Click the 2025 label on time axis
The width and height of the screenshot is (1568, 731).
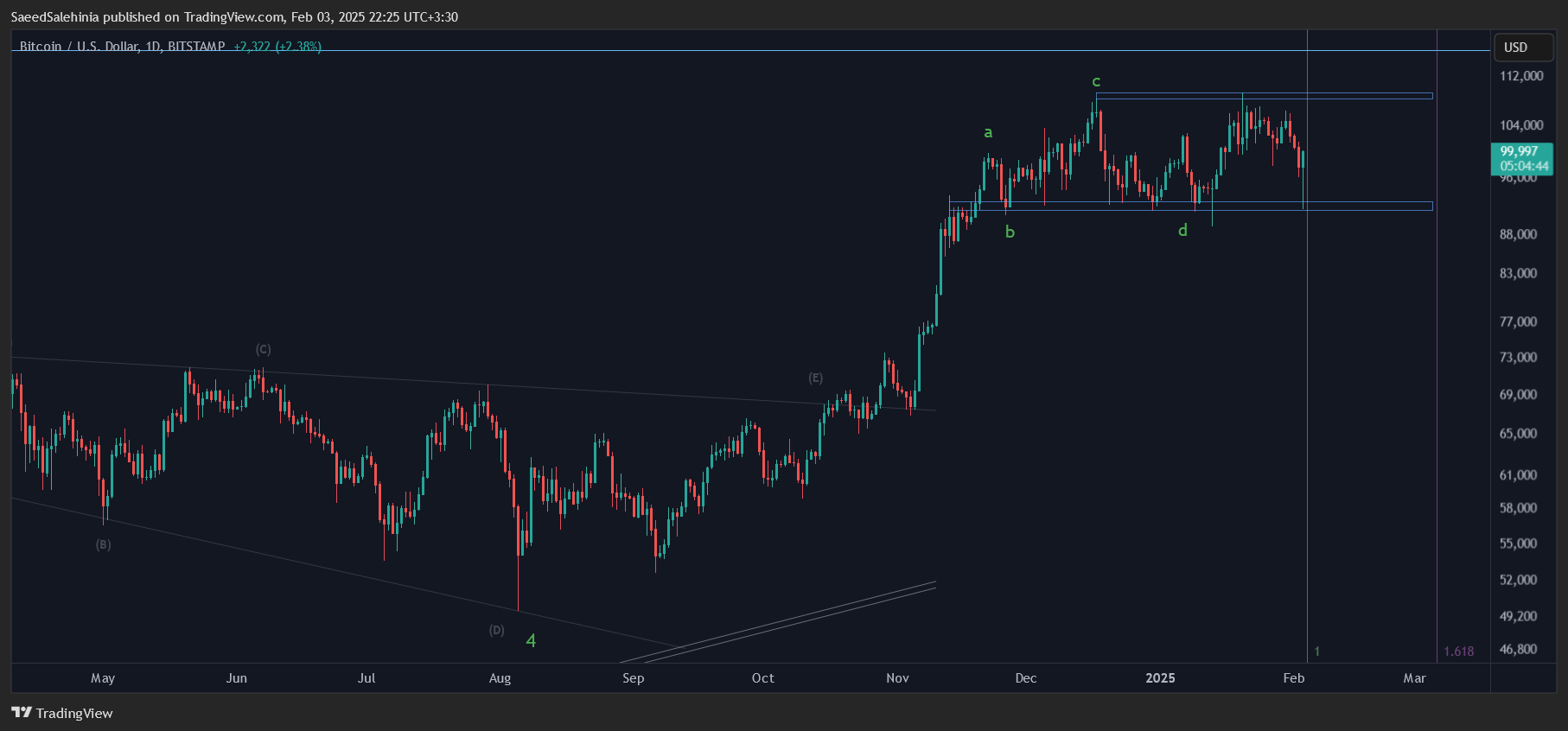[x=1160, y=678]
